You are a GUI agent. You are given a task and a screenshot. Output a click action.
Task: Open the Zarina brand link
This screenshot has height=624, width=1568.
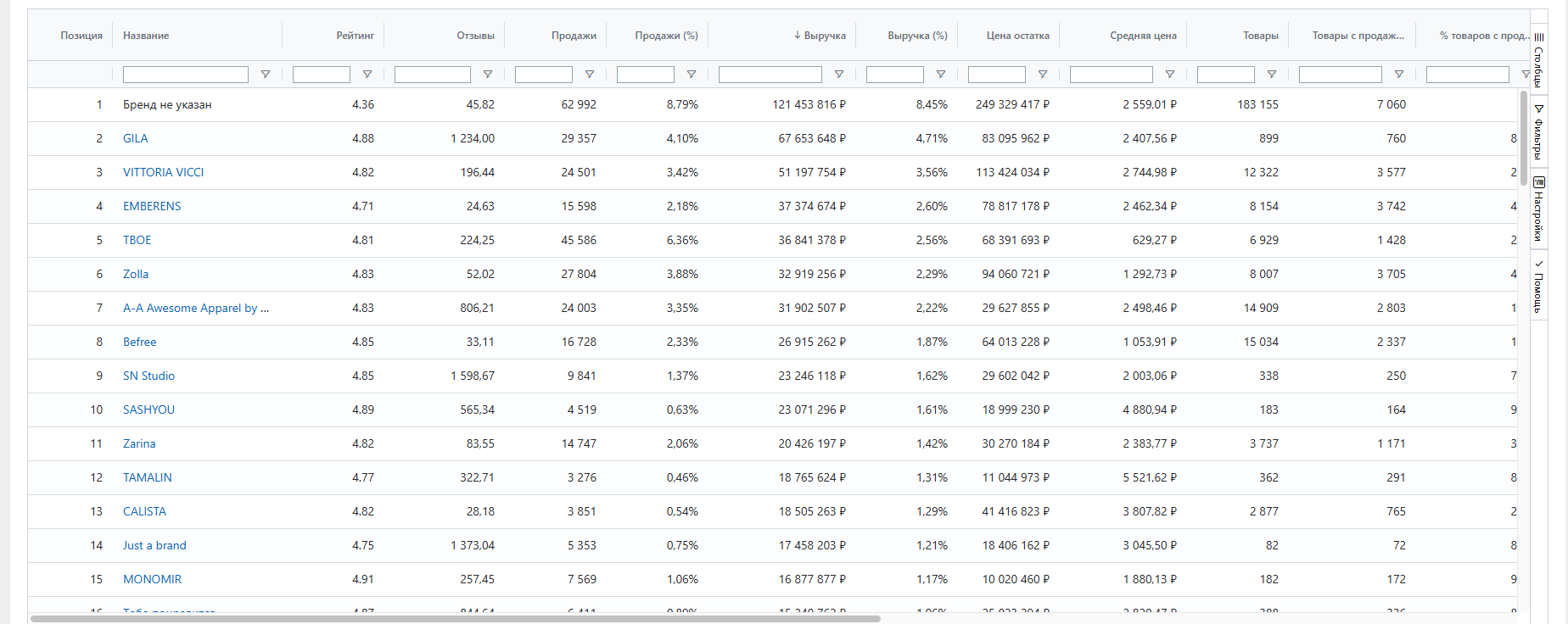point(139,443)
